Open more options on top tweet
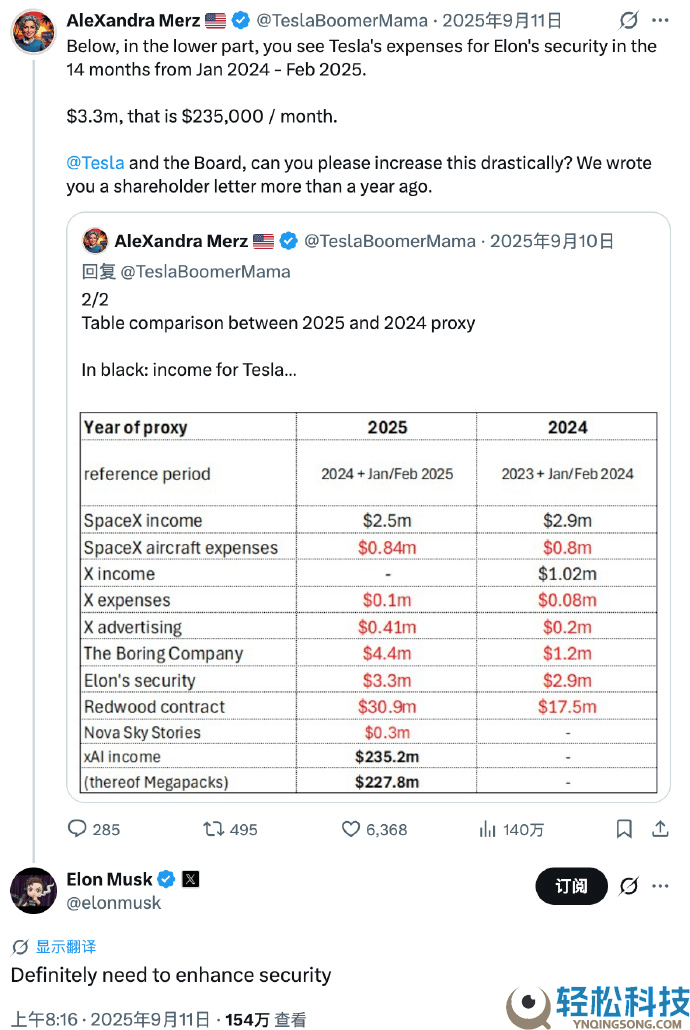The width and height of the screenshot is (690, 1030). [660, 21]
